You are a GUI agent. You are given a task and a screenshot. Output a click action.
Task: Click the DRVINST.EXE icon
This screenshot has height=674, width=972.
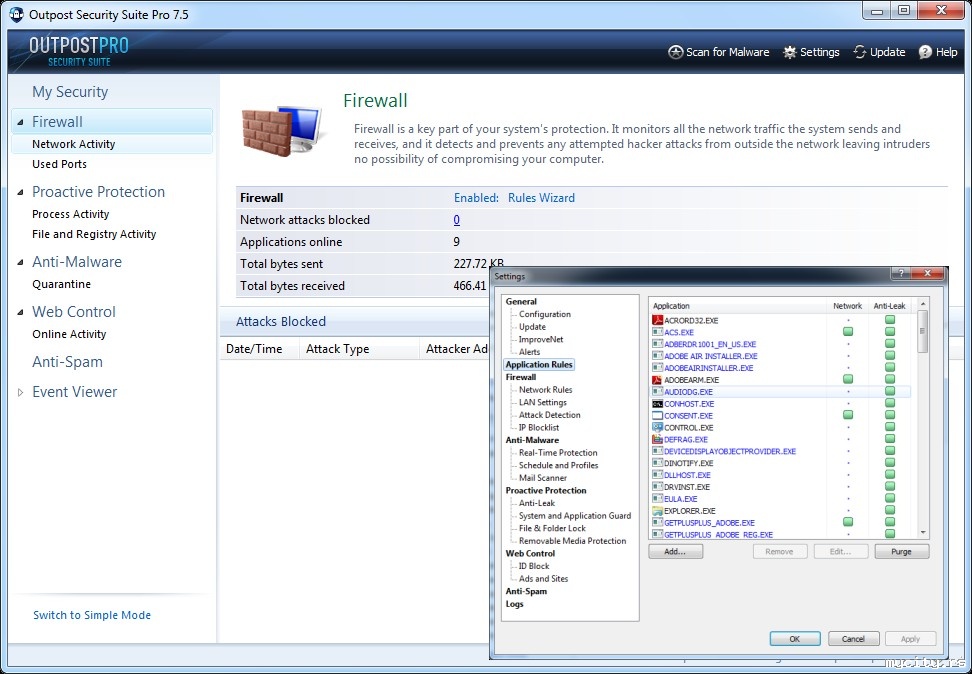657,487
